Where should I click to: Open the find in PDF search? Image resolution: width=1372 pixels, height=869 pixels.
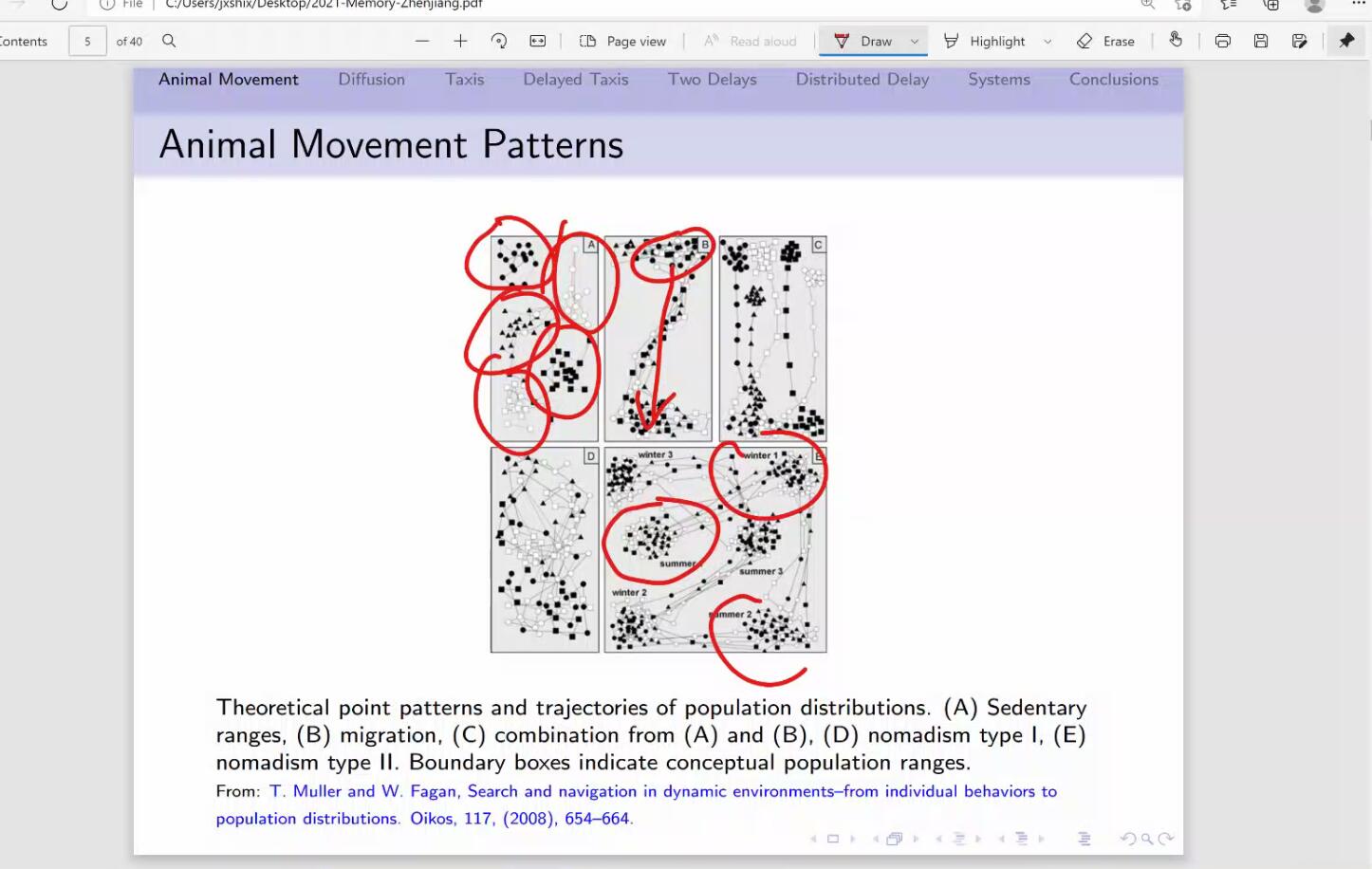(x=169, y=41)
